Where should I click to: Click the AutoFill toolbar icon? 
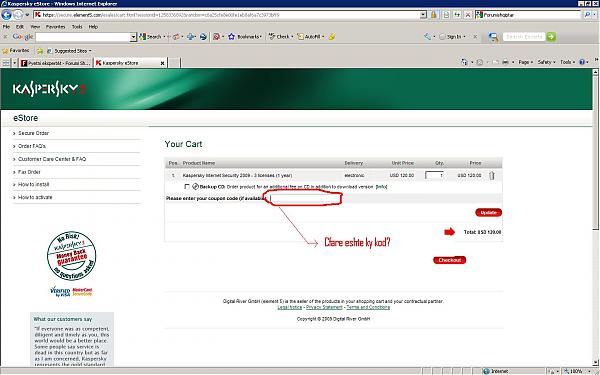(x=301, y=37)
